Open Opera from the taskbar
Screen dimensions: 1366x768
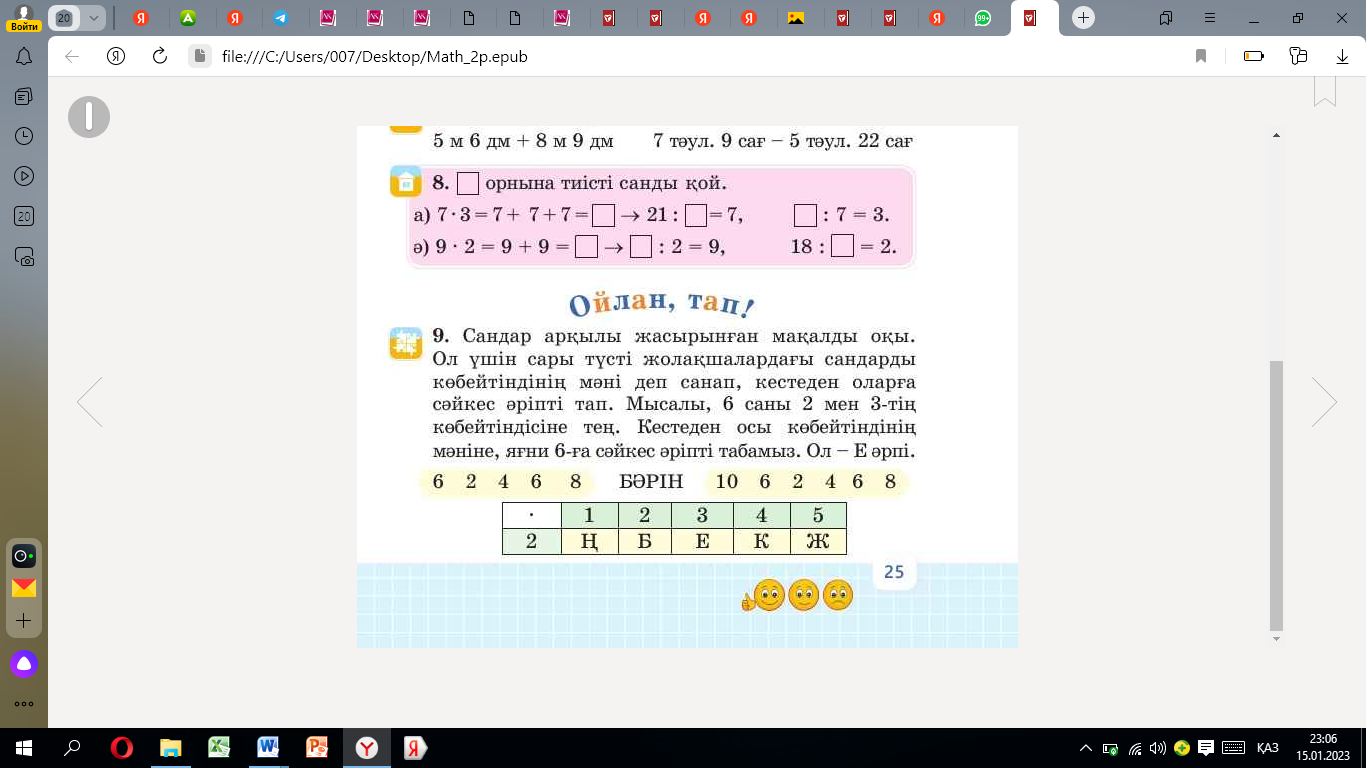pos(122,748)
